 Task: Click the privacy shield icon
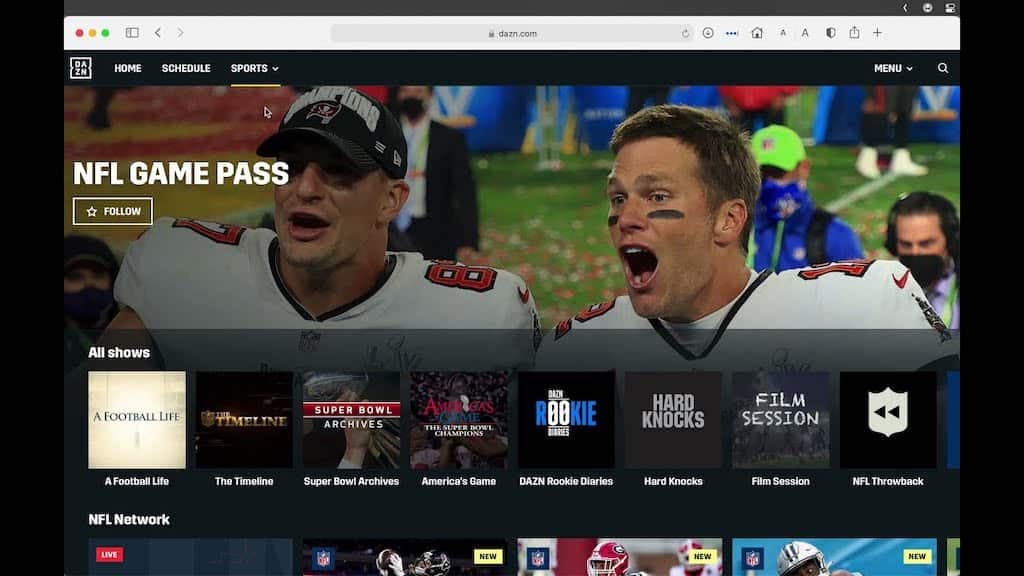point(830,33)
